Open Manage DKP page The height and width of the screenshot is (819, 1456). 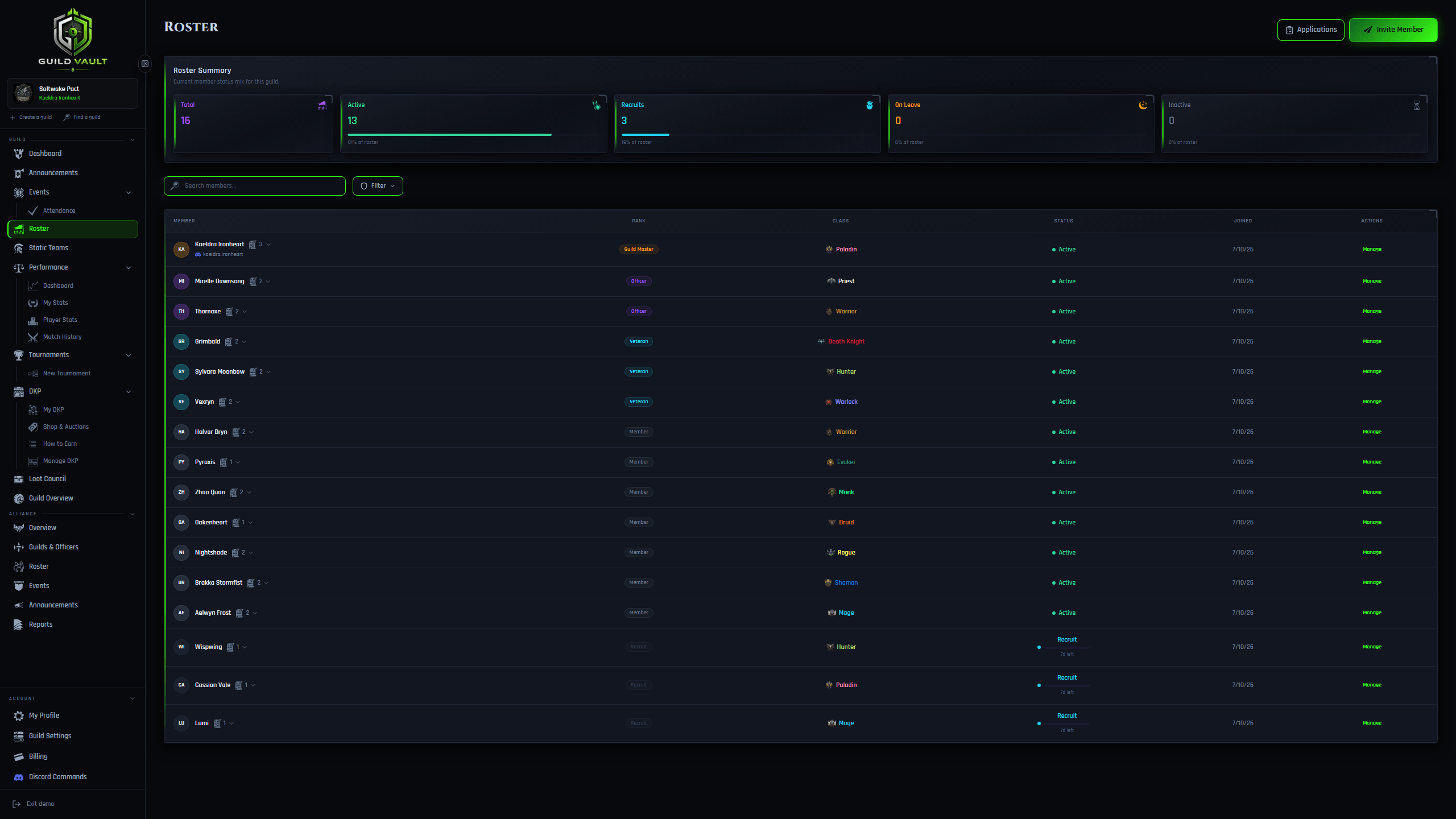(80, 461)
